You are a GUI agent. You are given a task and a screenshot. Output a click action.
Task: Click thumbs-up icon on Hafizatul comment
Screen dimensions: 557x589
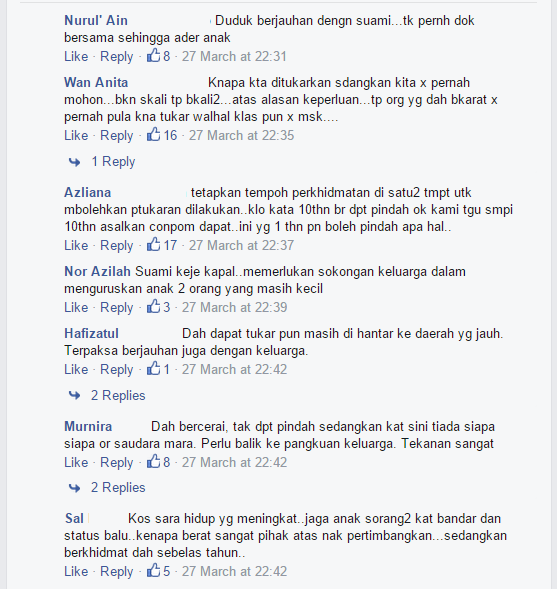tap(153, 369)
